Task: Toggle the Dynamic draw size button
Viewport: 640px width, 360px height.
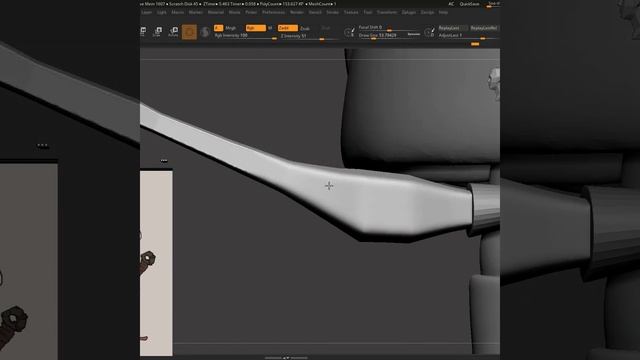Action: 414,34
